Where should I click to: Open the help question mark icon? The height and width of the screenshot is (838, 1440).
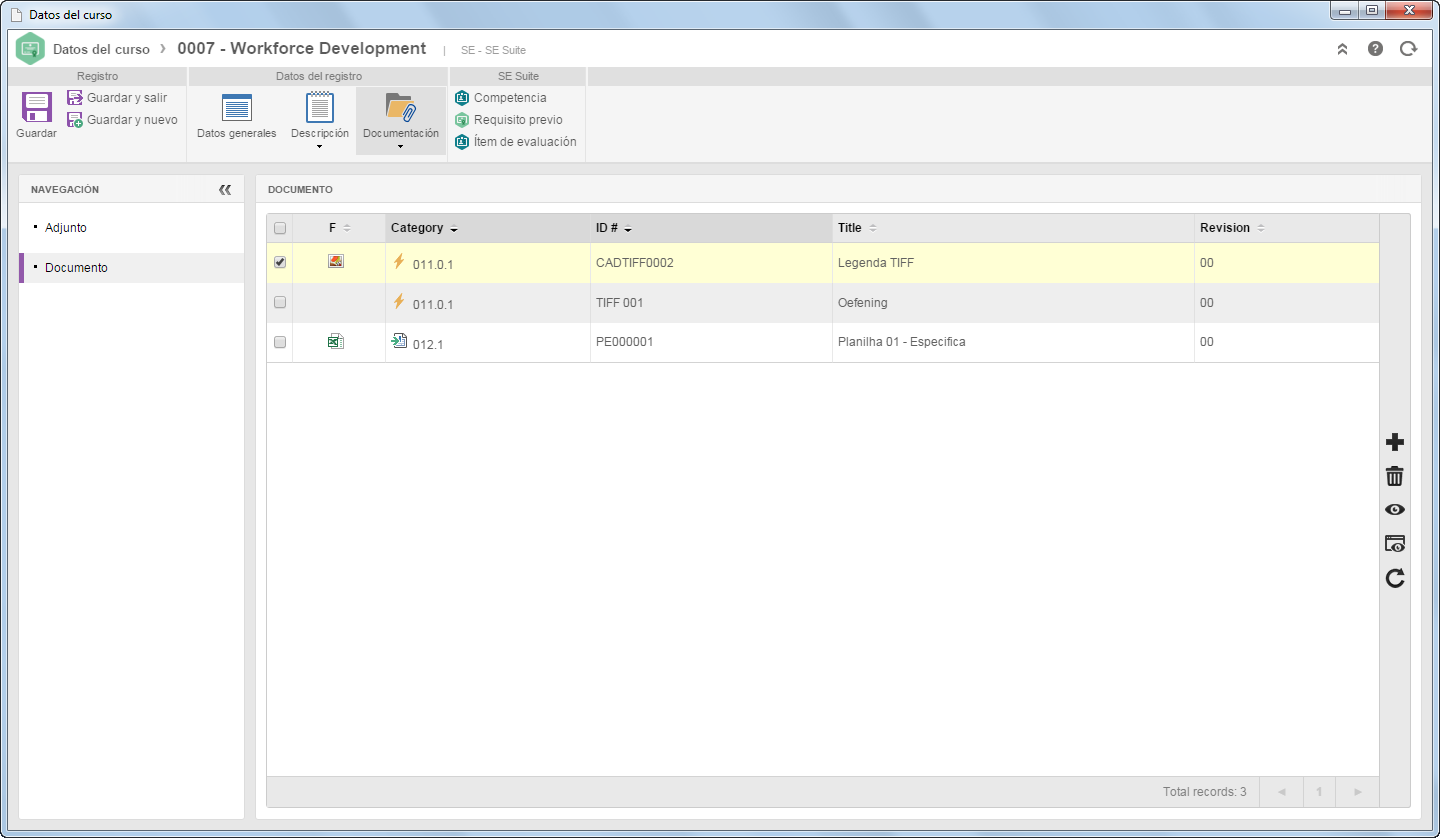1375,48
